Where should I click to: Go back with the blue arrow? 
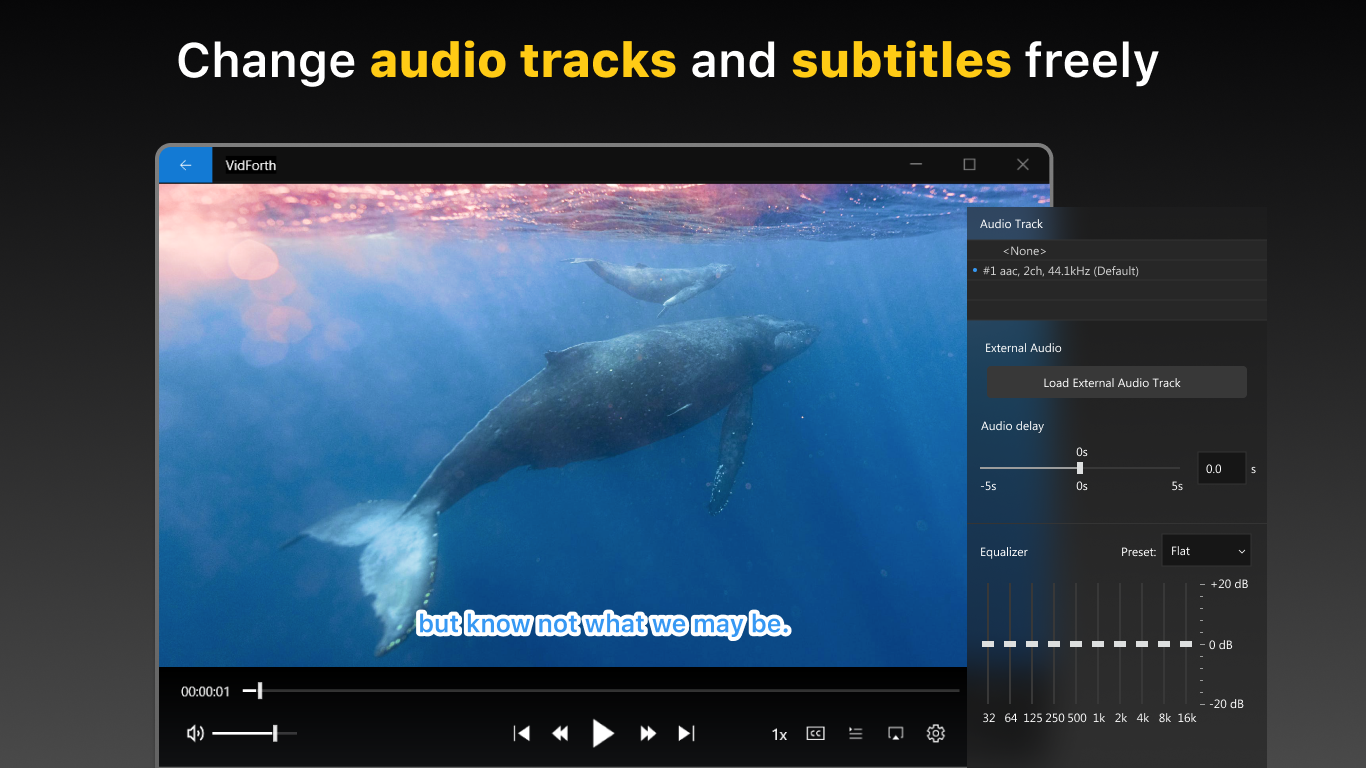(x=185, y=164)
